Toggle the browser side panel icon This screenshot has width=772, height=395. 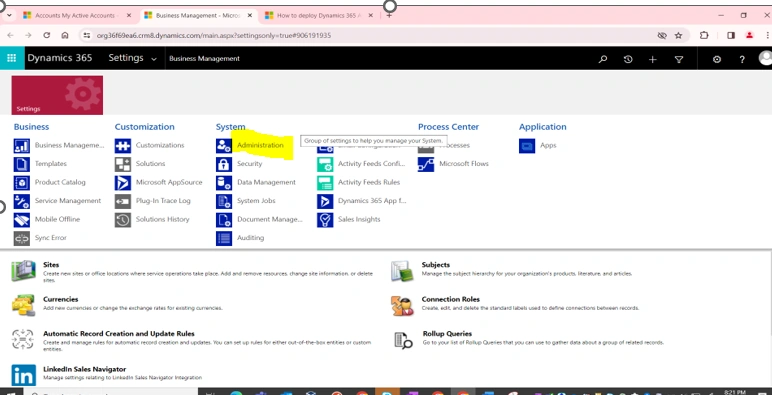point(731,35)
